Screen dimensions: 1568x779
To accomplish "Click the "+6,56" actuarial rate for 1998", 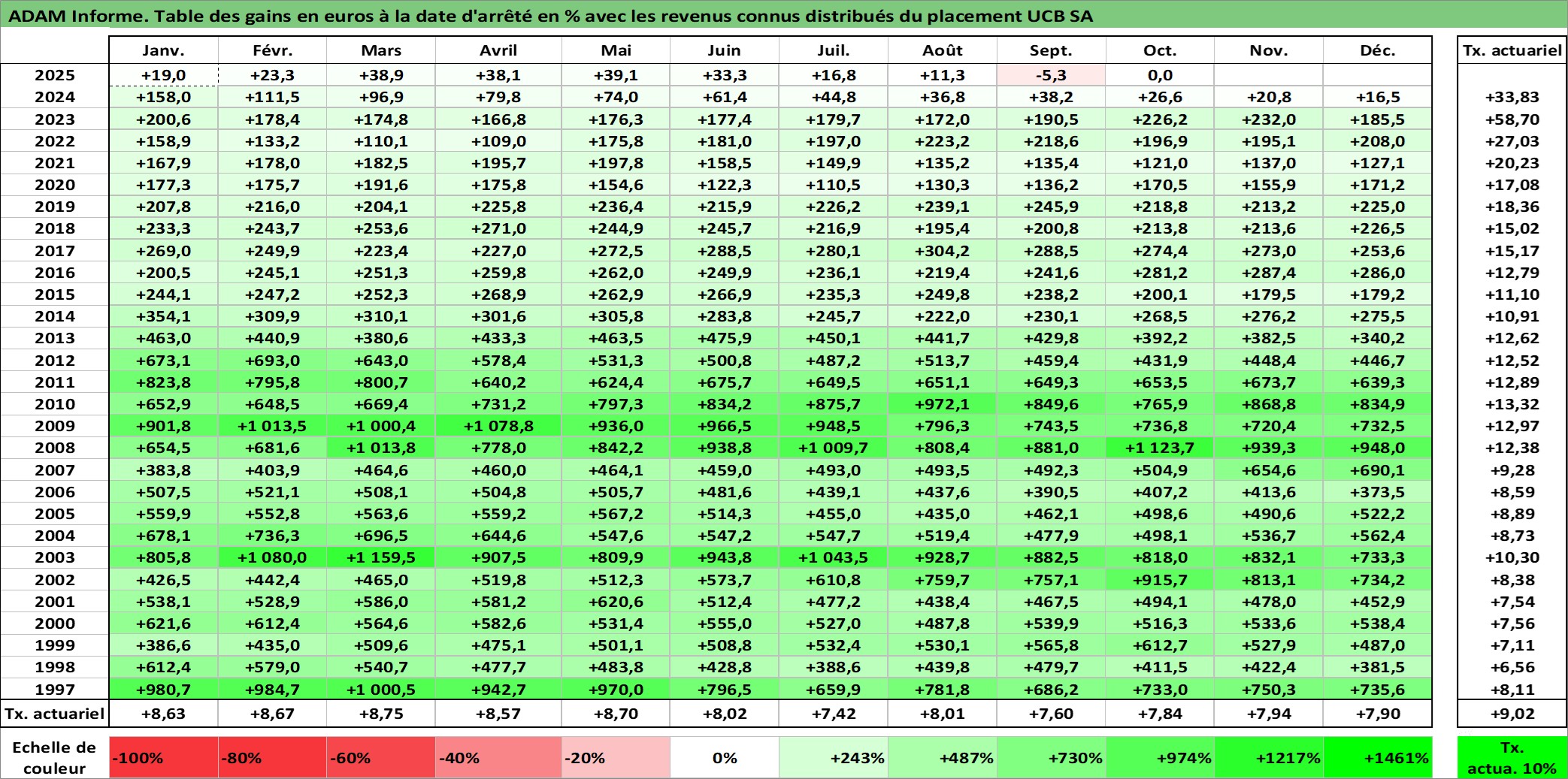I will click(1512, 667).
